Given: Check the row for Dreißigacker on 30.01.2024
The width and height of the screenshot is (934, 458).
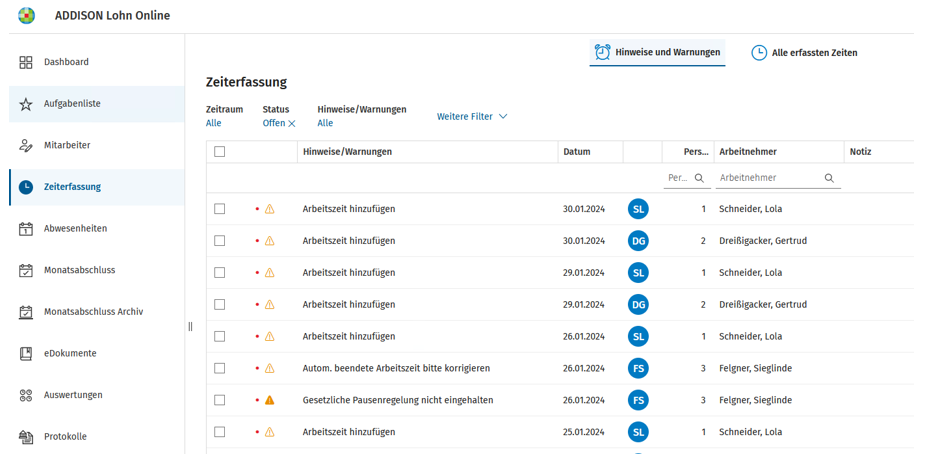Looking at the screenshot, I should click(x=220, y=241).
